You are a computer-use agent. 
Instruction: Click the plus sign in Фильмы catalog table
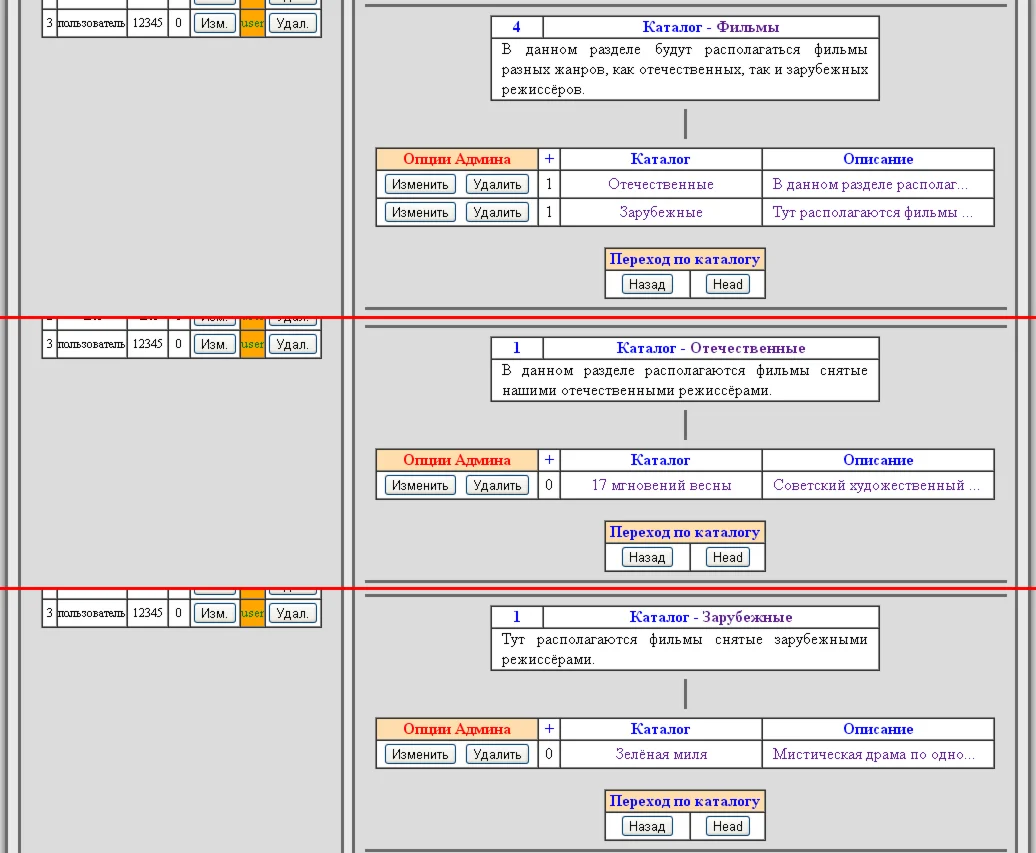tap(549, 159)
